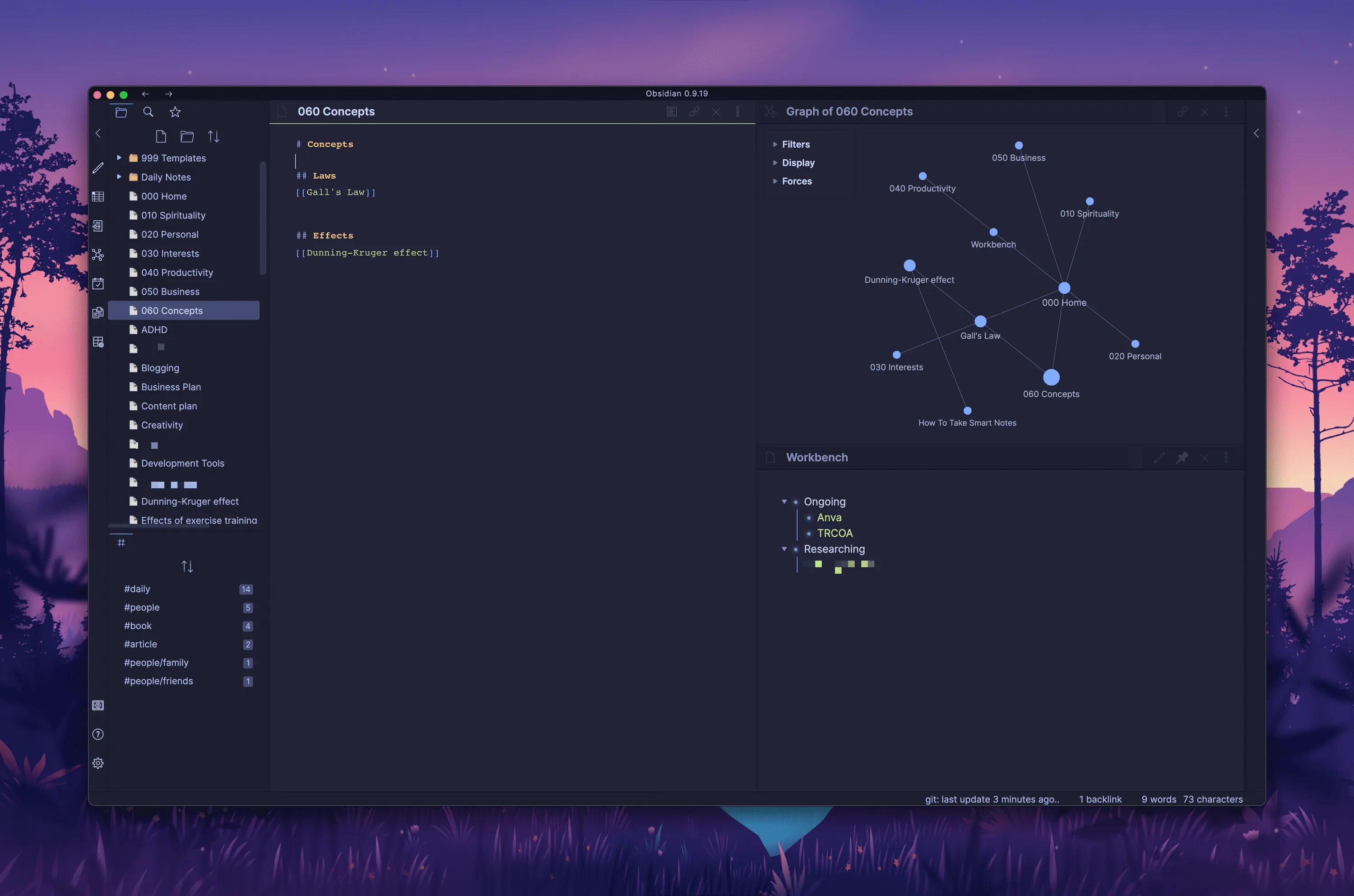Open the search tab magnifier icon
This screenshot has width=1354, height=896.
coord(148,112)
